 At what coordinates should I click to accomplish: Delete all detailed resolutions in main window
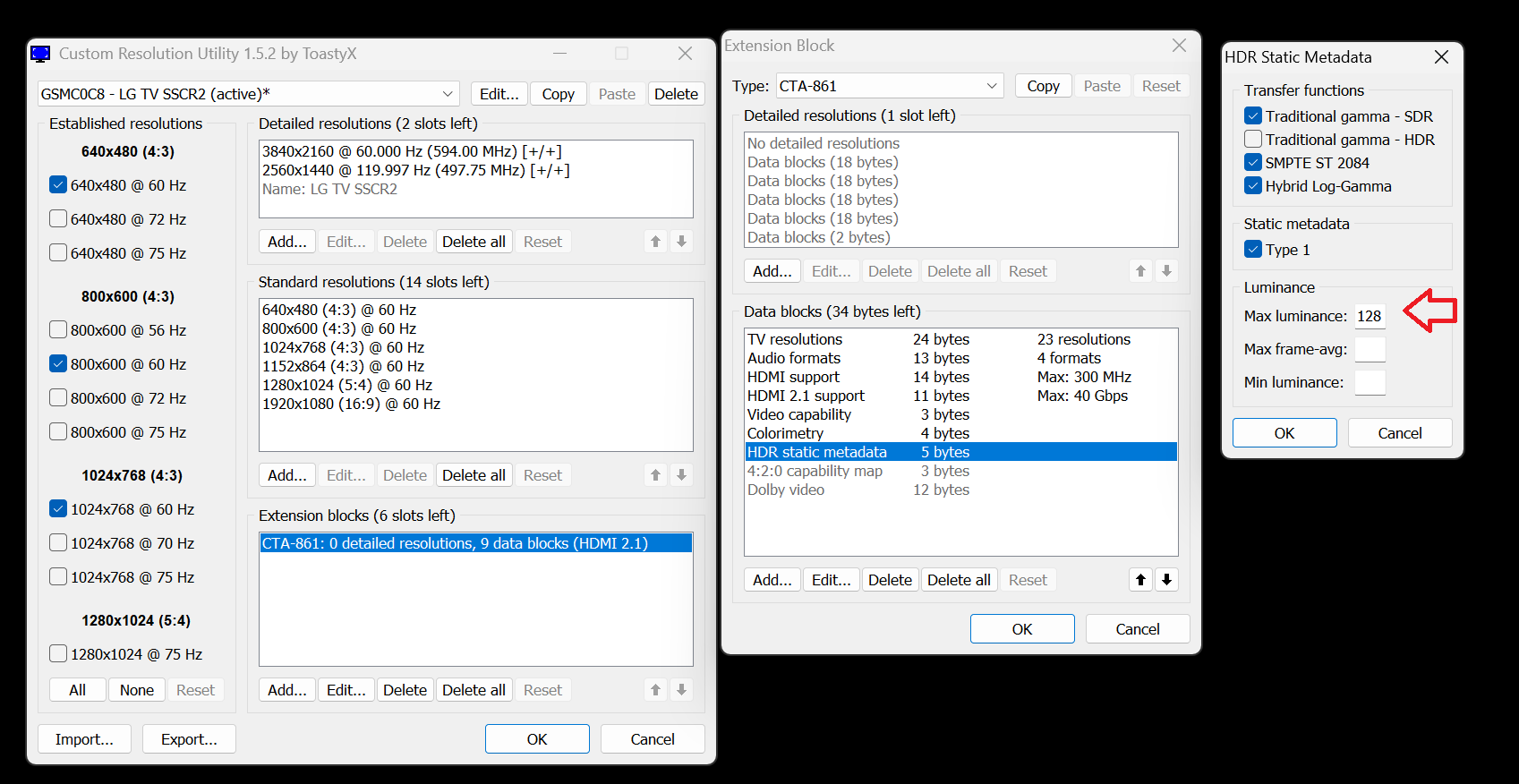pyautogui.click(x=474, y=242)
